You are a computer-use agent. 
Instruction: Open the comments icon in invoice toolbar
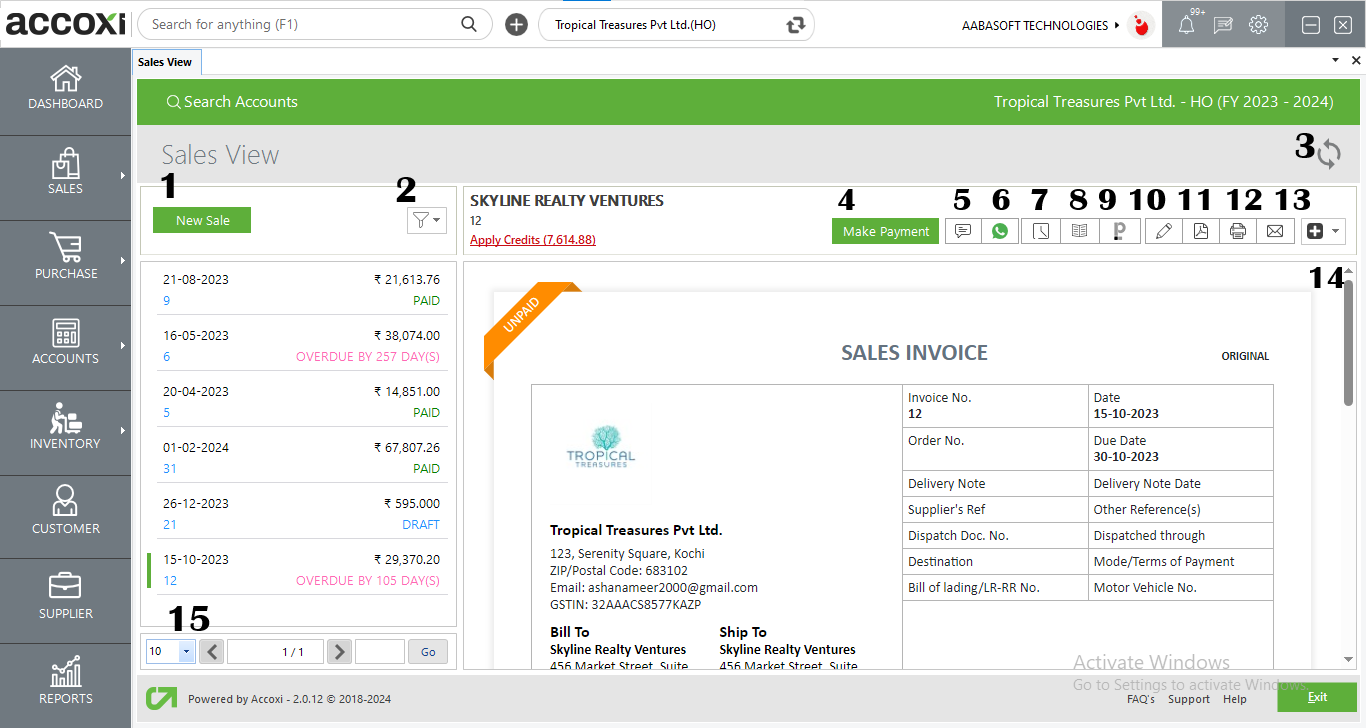pyautogui.click(x=963, y=231)
